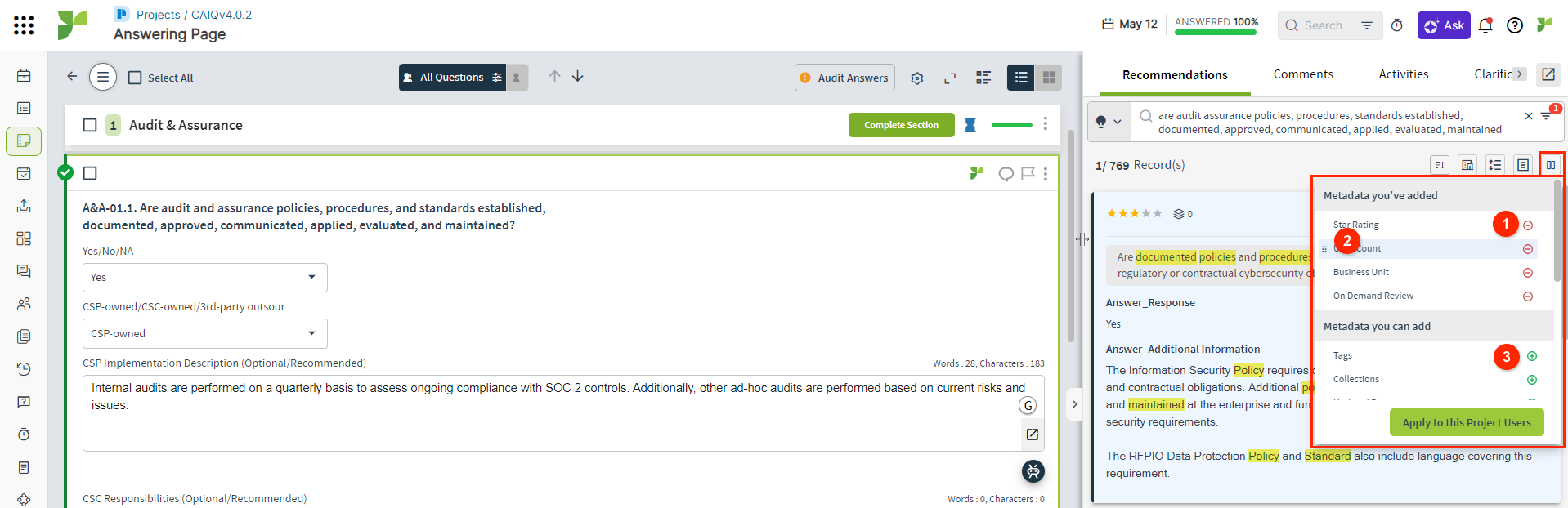
Task: Add Collections metadata
Action: pyautogui.click(x=1532, y=380)
